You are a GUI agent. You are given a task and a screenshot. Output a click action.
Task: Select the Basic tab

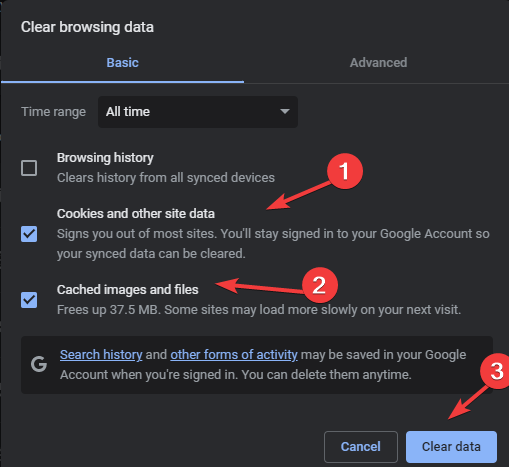(122, 63)
